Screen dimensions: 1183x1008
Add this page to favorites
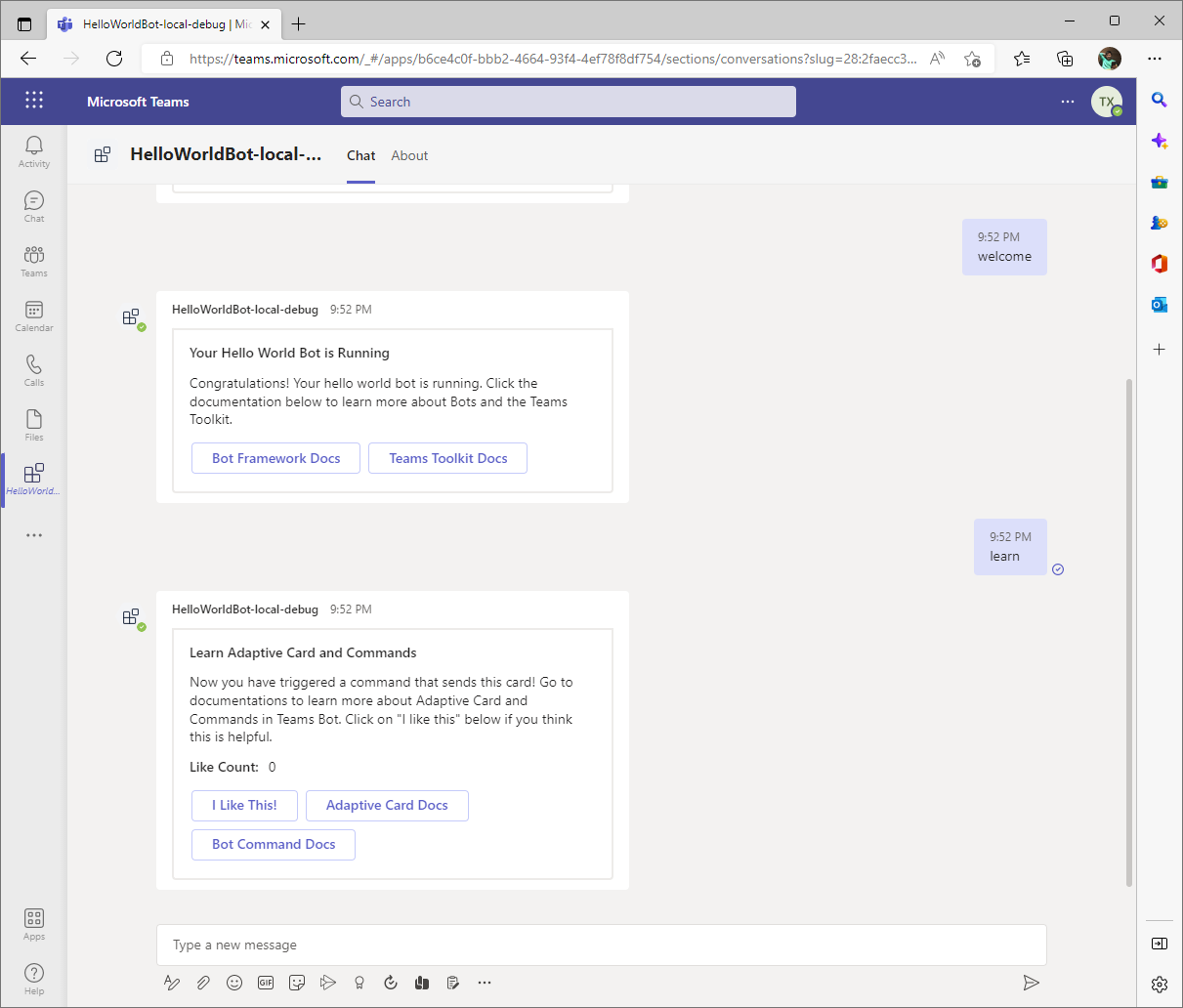pos(972,59)
